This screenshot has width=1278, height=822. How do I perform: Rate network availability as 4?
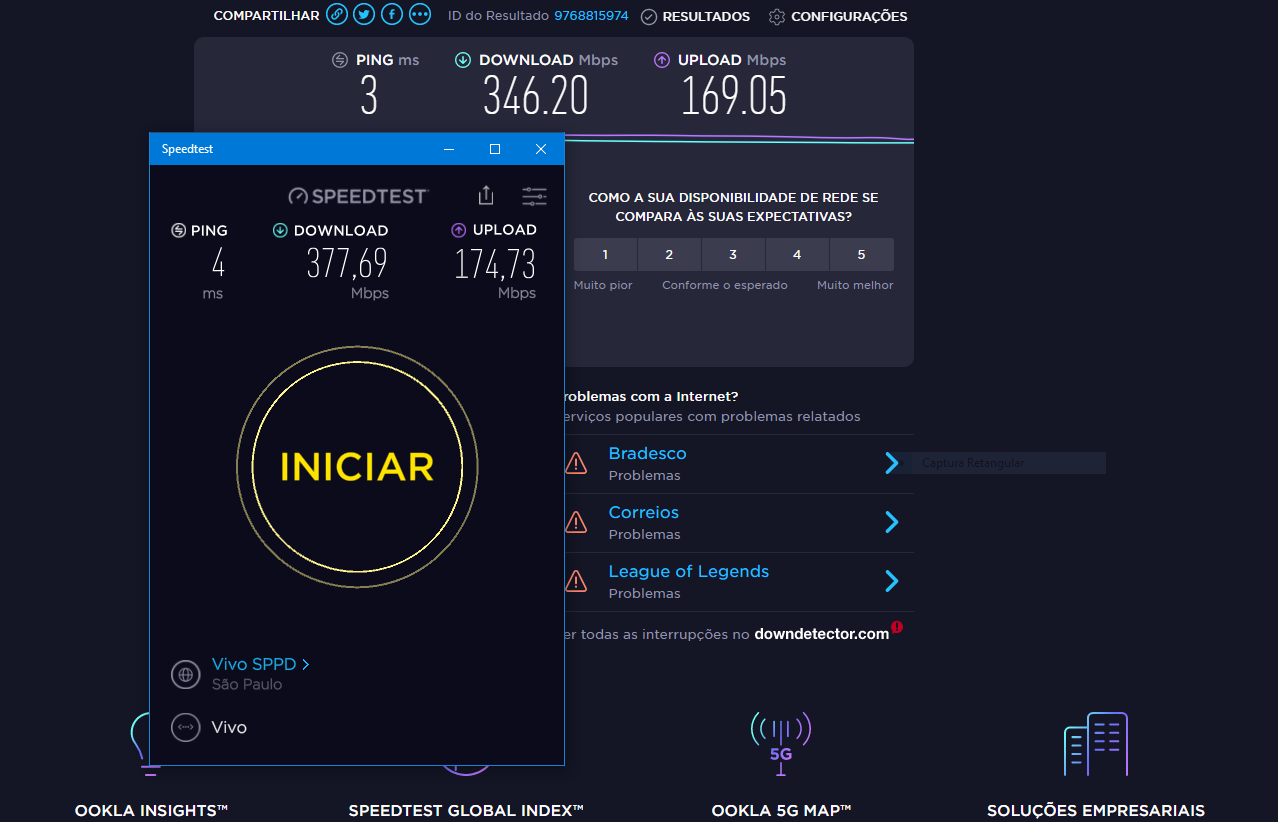[x=797, y=255]
